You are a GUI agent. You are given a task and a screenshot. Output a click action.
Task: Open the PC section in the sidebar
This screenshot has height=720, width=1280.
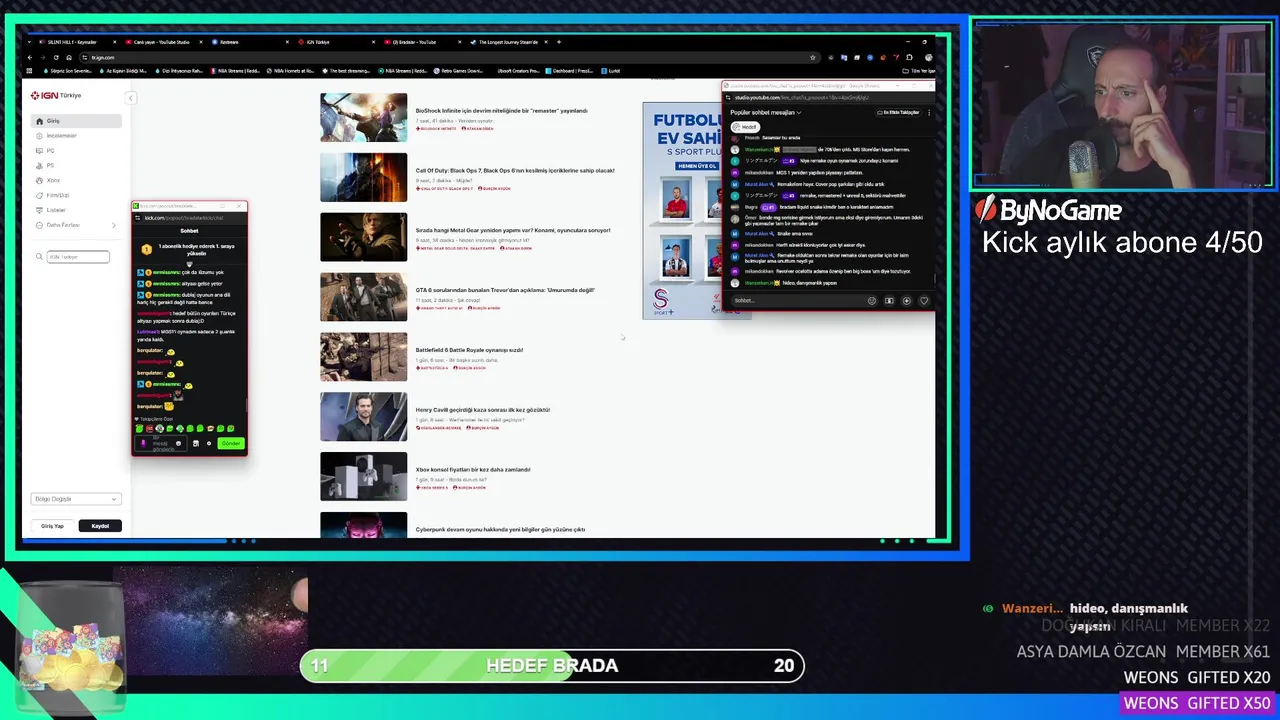pyautogui.click(x=77, y=151)
